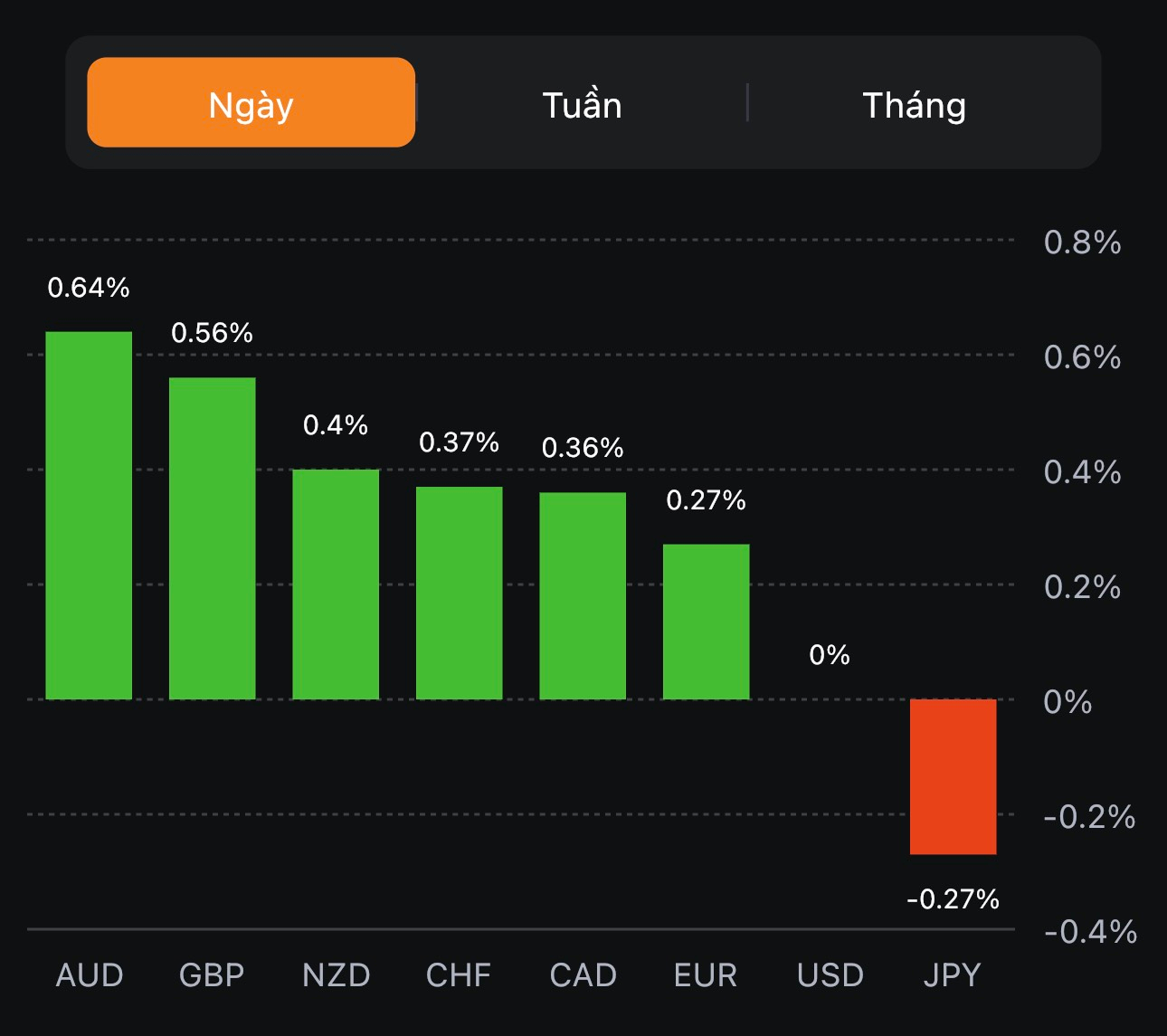Tap the 0.56% value label
This screenshot has height=1036, width=1167.
click(213, 333)
